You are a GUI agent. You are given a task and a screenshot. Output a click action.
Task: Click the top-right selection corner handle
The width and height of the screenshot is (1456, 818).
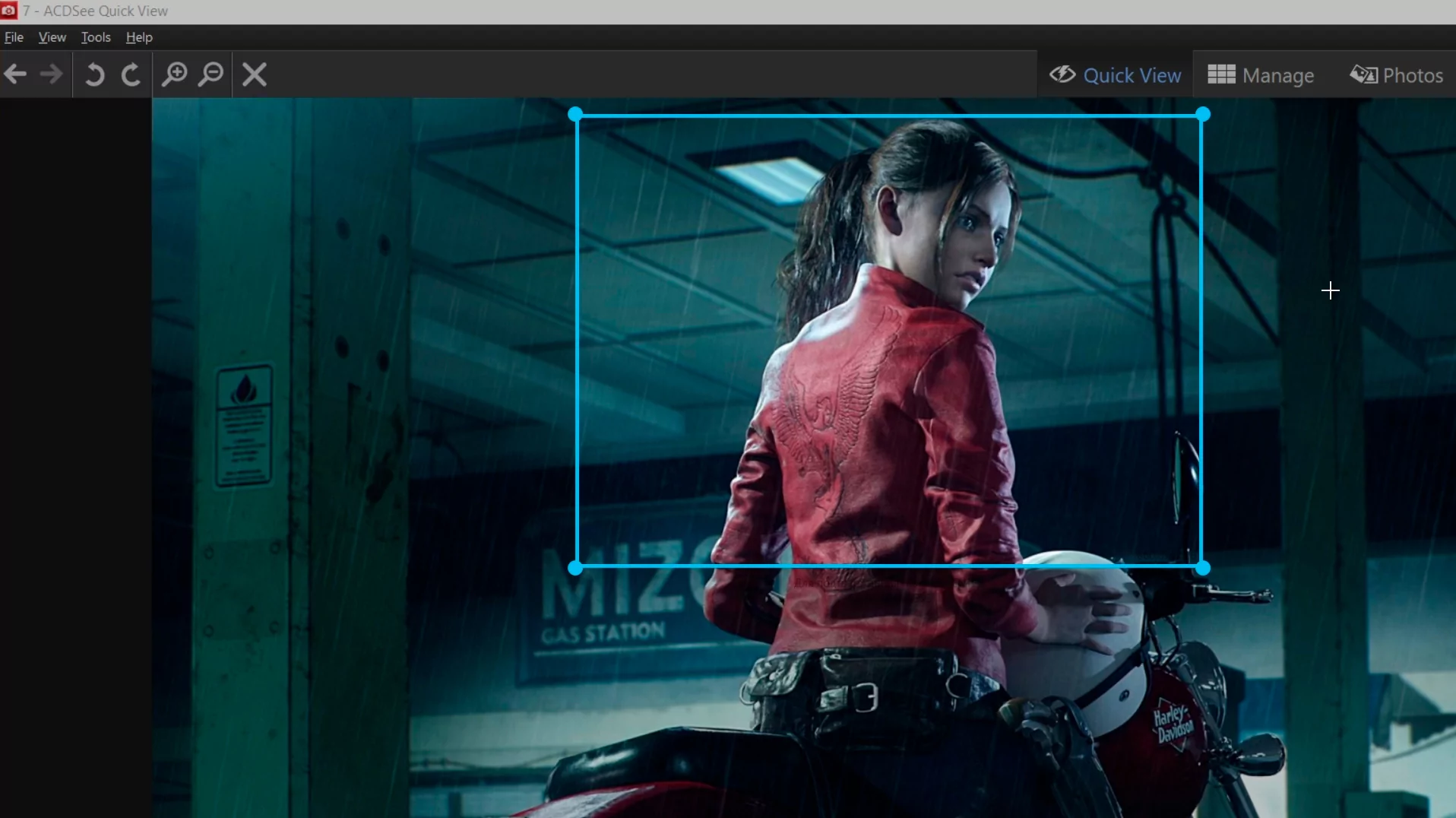pyautogui.click(x=1203, y=115)
